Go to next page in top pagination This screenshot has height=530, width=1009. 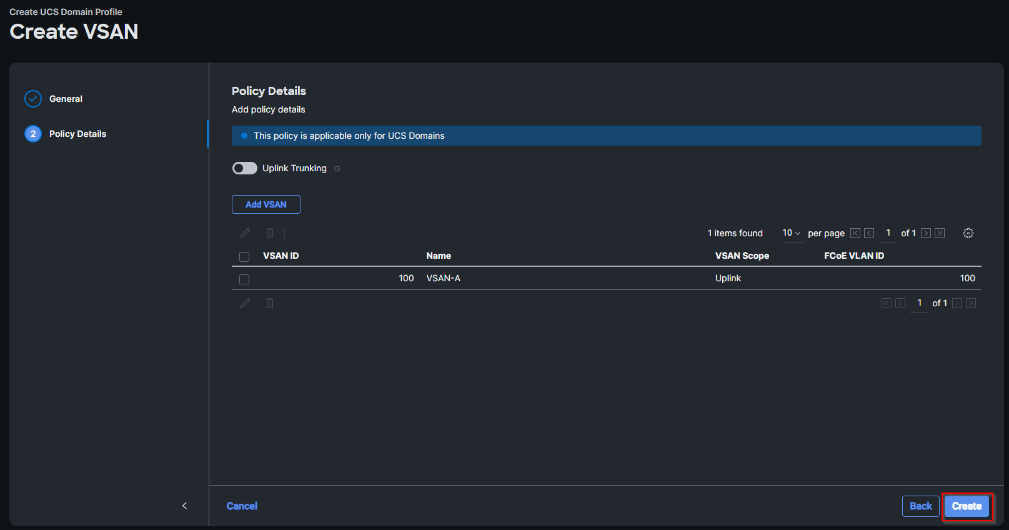coord(926,233)
